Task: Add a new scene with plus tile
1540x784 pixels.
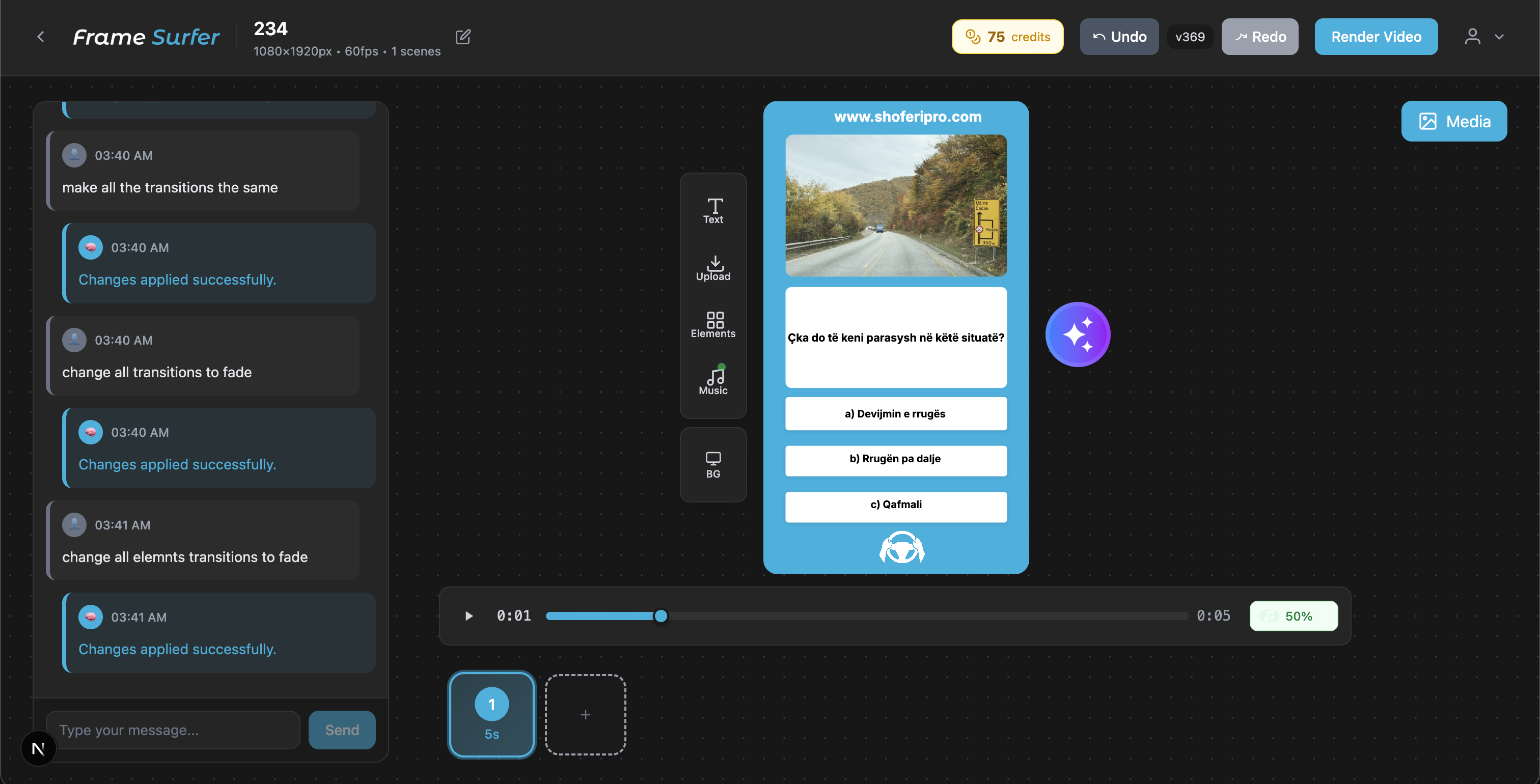Action: click(585, 714)
